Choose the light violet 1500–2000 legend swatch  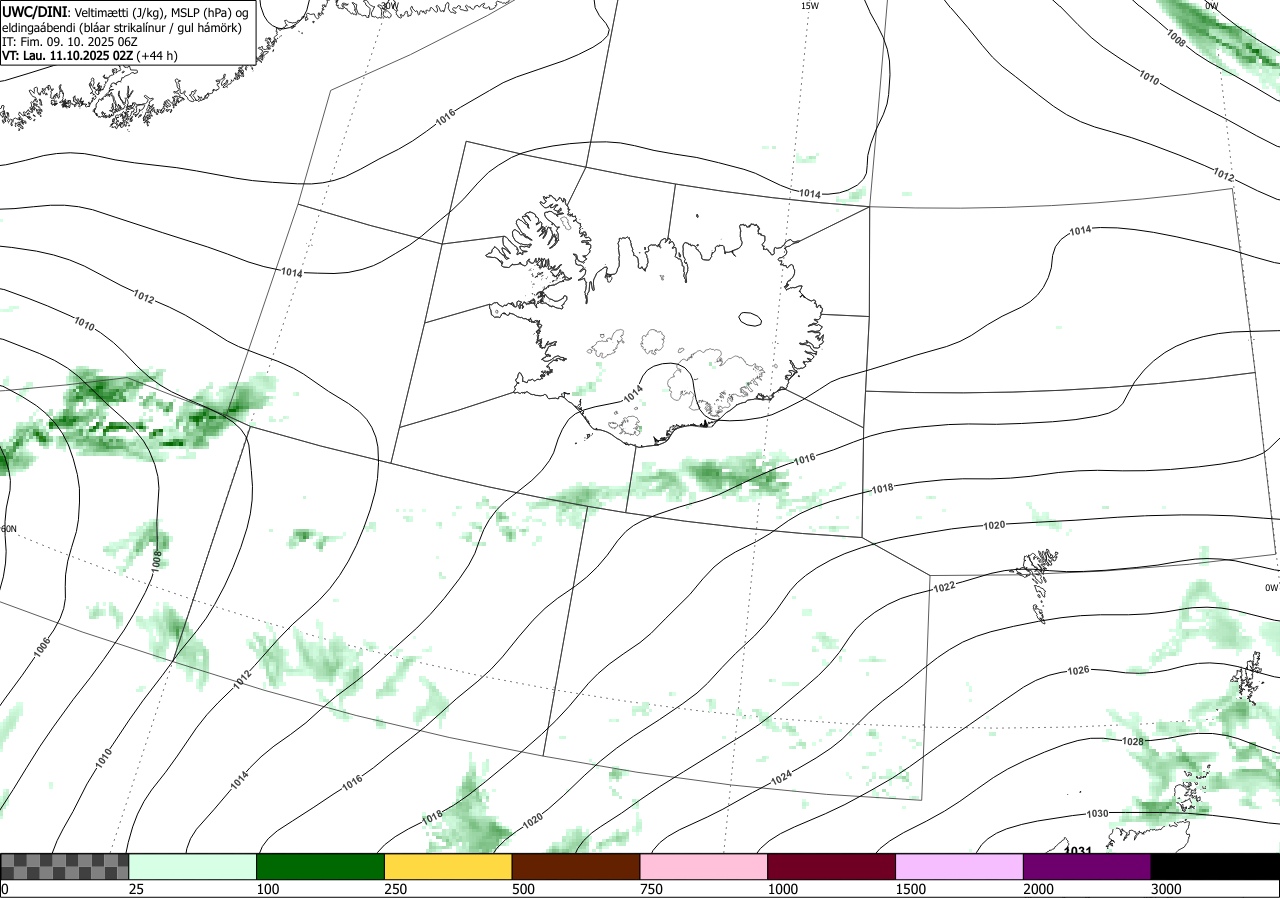point(960,866)
